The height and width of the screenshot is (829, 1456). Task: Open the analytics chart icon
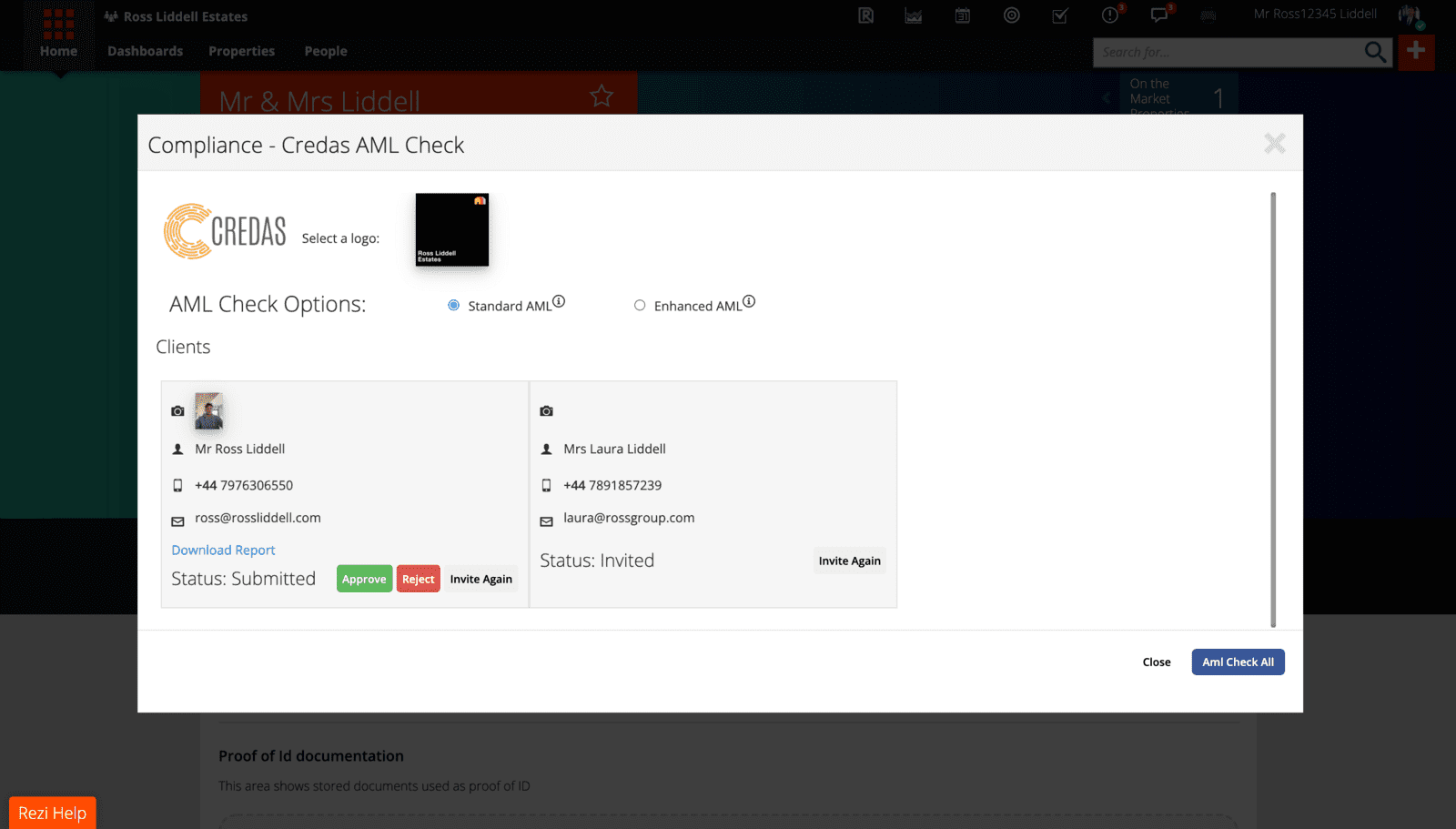click(x=914, y=15)
